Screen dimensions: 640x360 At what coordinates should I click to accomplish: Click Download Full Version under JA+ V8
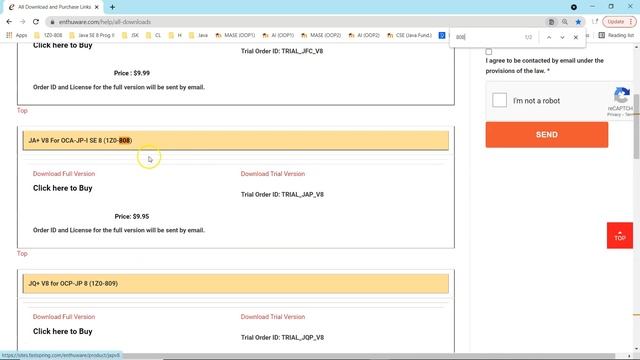tap(64, 173)
